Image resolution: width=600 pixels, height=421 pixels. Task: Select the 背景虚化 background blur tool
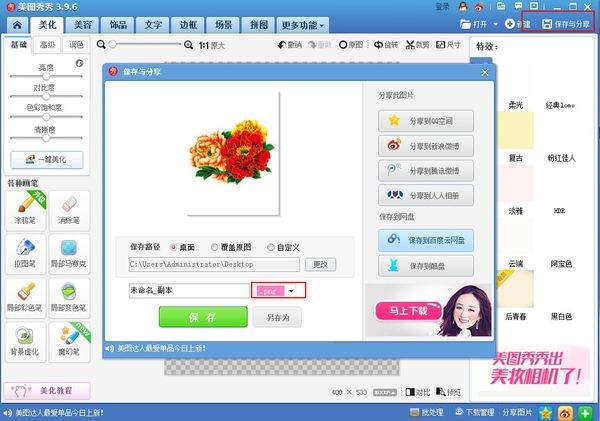[x=26, y=342]
